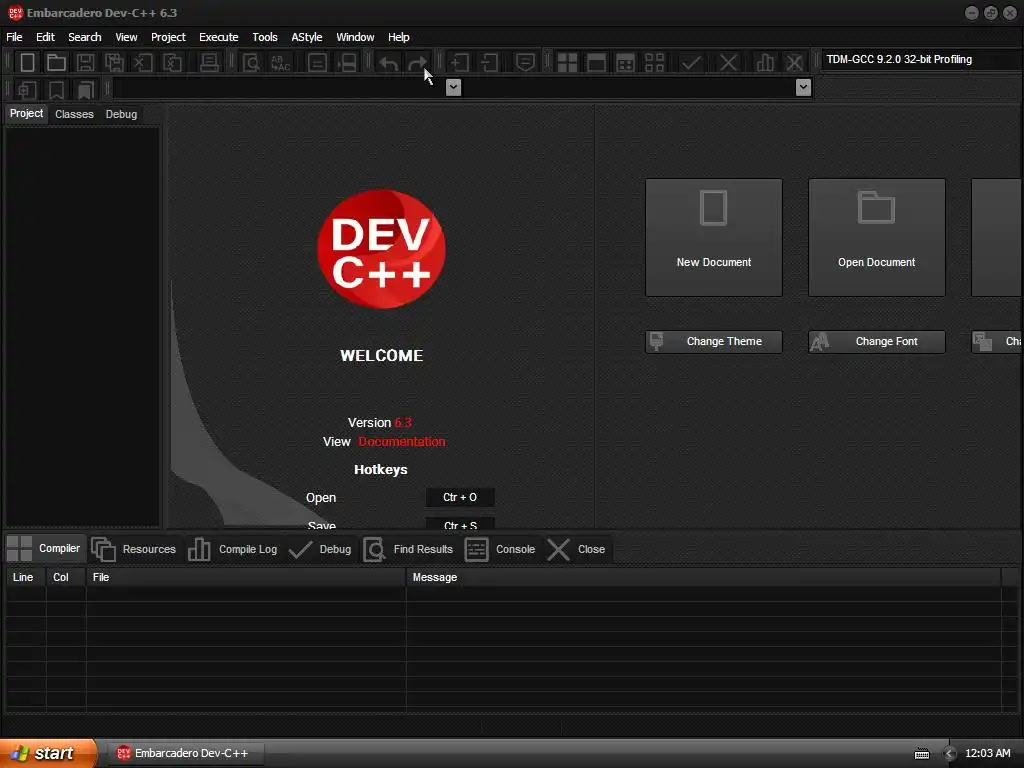The image size is (1024, 768).
Task: Select the Find Results bottom tab
Action: click(408, 549)
